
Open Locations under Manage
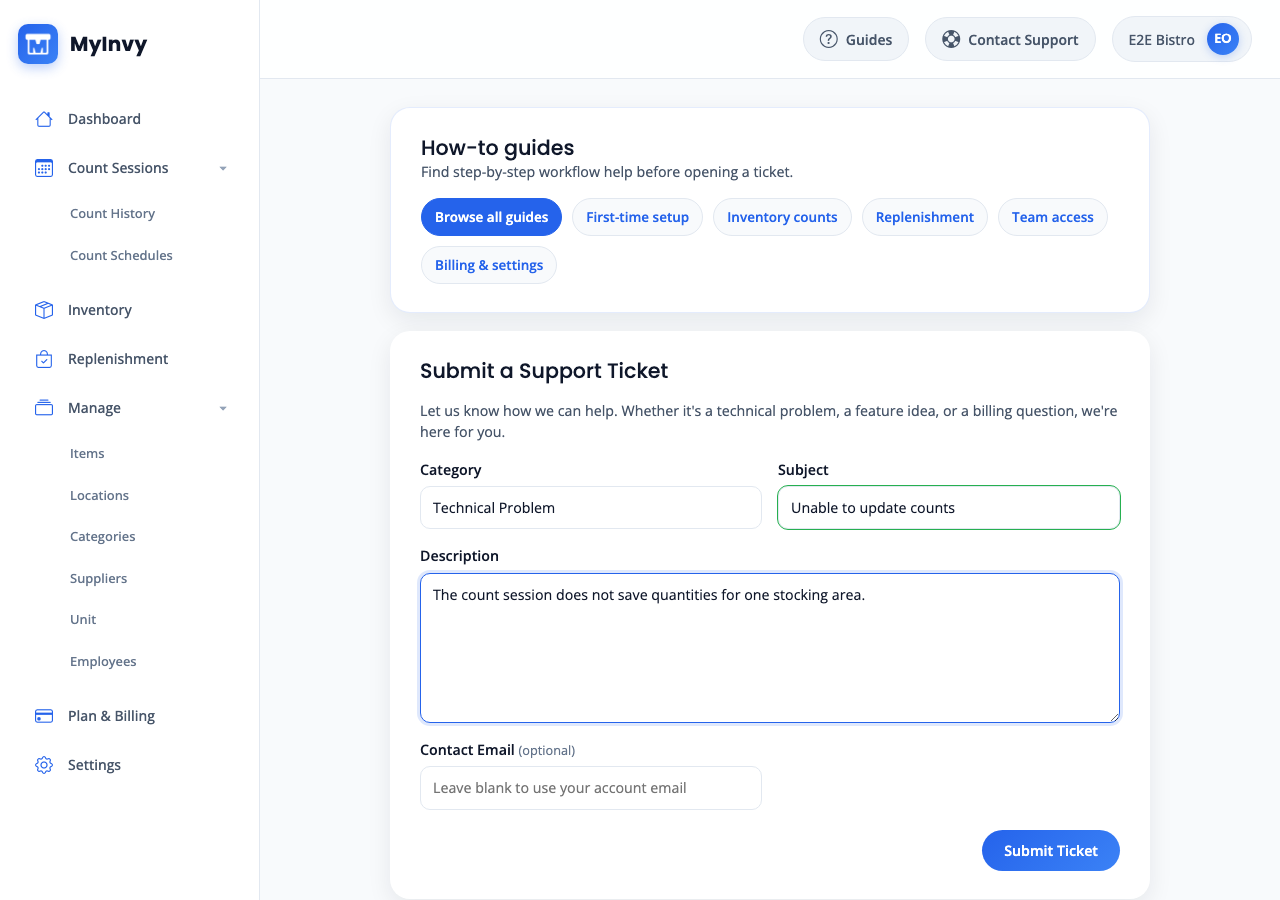point(99,496)
